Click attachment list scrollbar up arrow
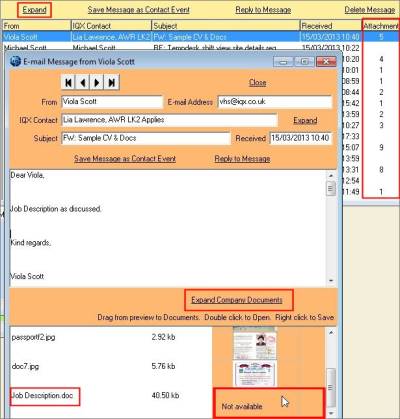This screenshot has width=400, height=419. [x=331, y=332]
